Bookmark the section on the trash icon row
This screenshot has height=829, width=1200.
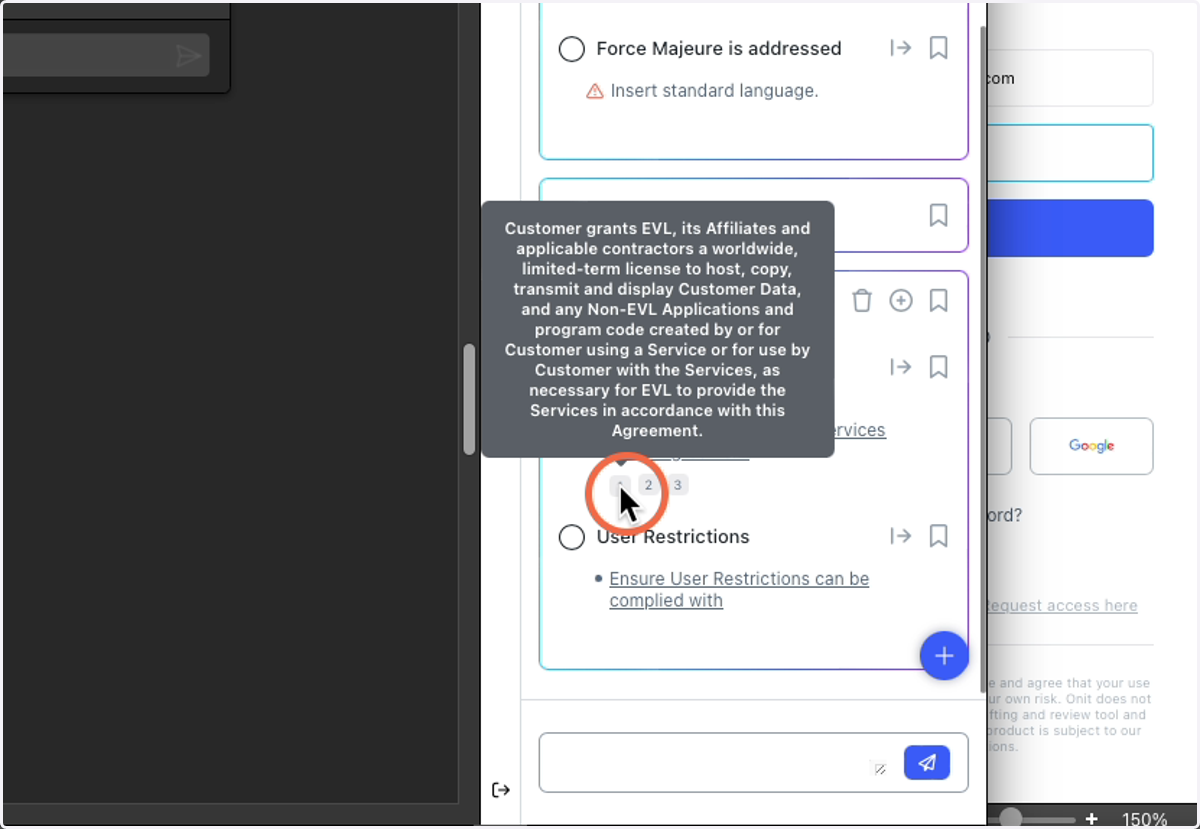tap(938, 300)
